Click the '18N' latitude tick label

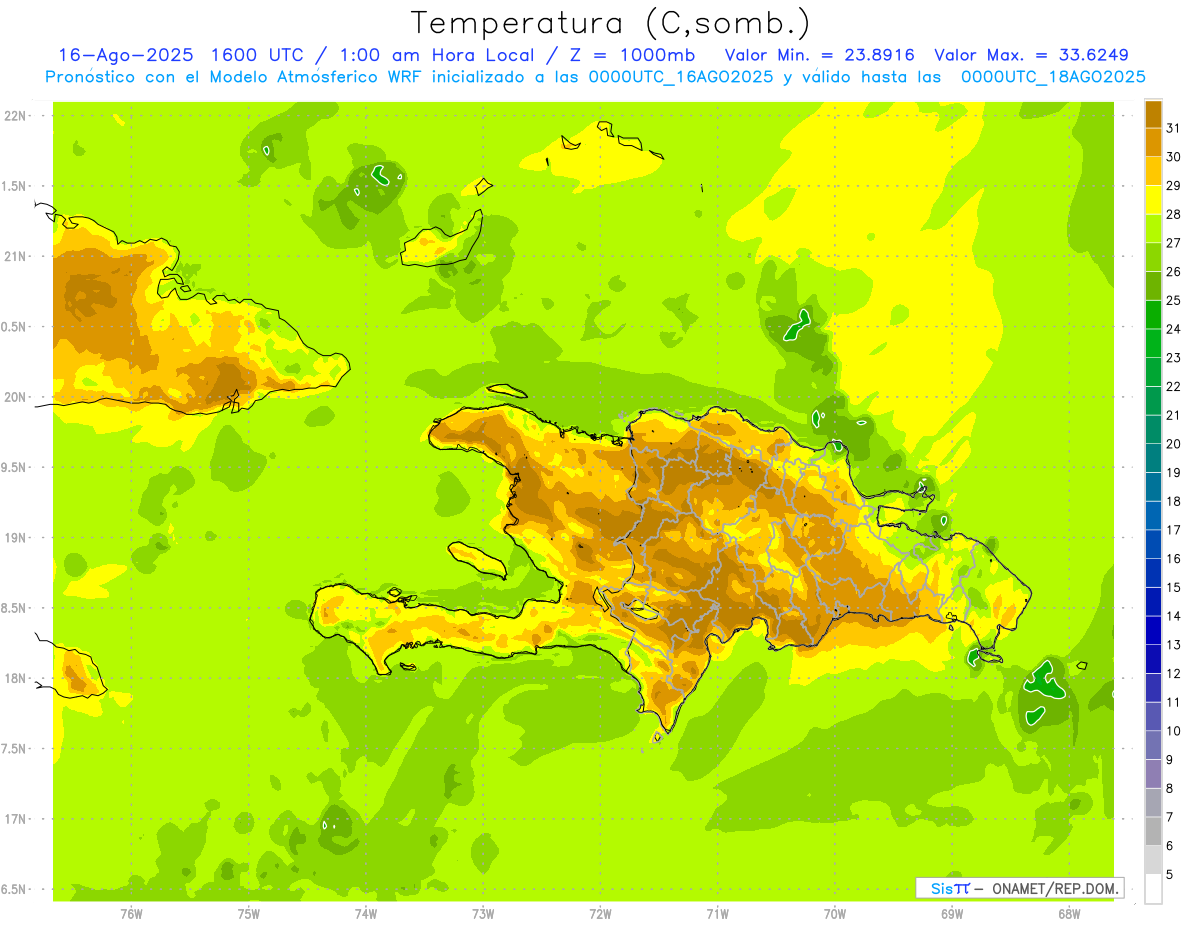click(15, 678)
